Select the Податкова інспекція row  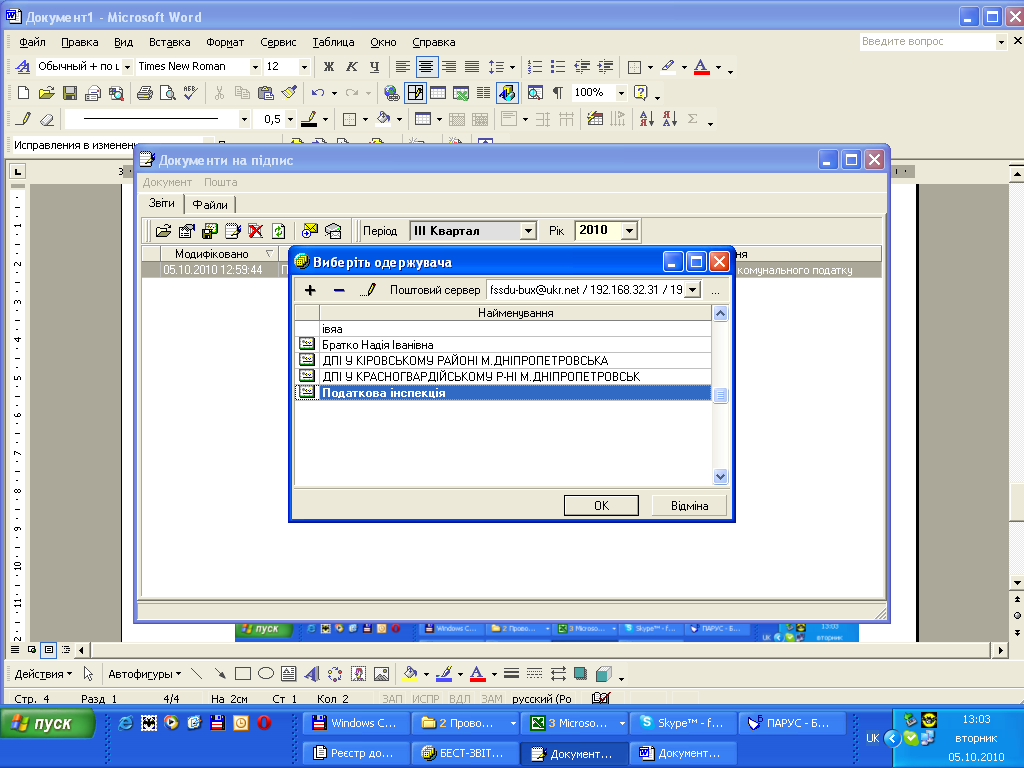[503, 392]
